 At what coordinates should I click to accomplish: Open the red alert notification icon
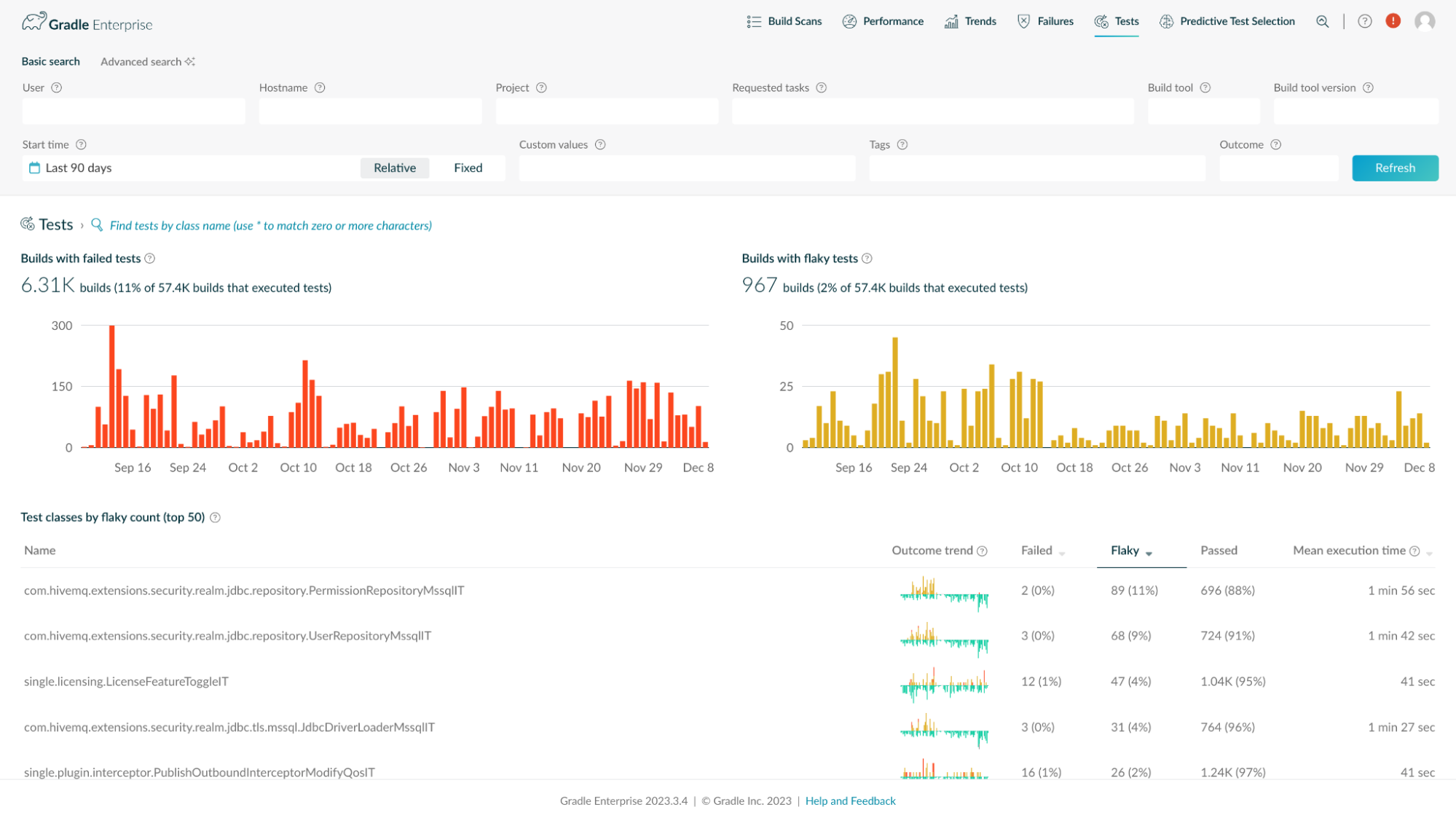click(1393, 21)
